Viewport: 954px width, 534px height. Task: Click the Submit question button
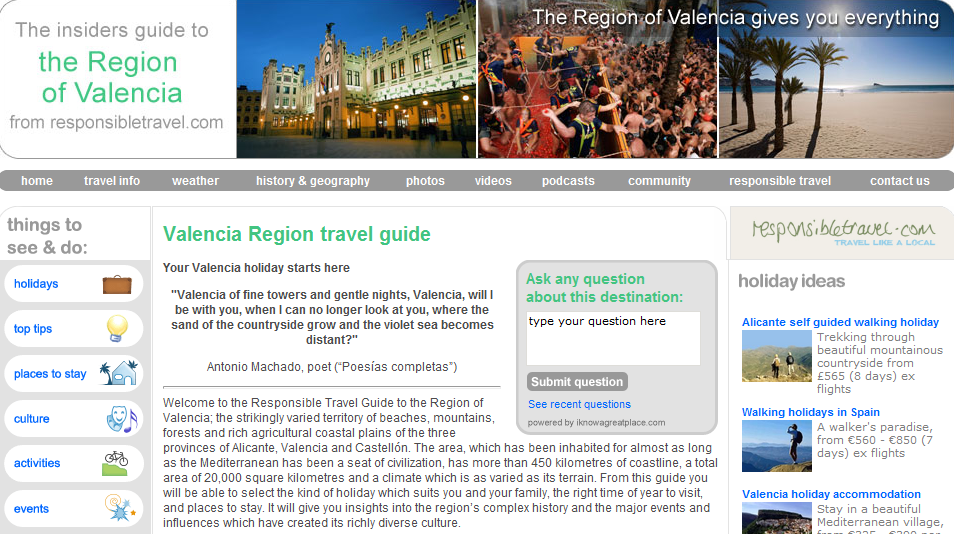pyautogui.click(x=577, y=382)
